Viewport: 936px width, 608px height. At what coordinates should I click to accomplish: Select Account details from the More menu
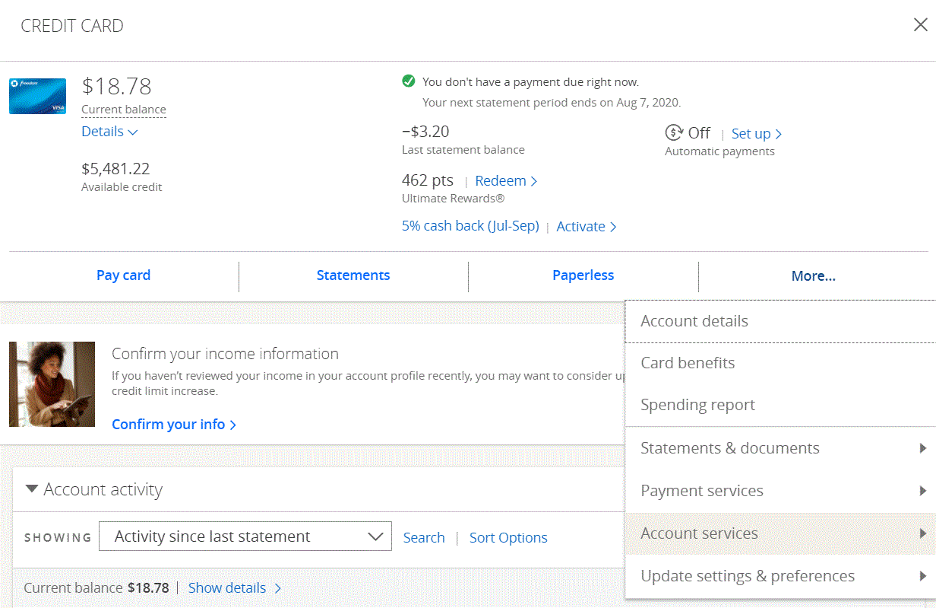[695, 321]
